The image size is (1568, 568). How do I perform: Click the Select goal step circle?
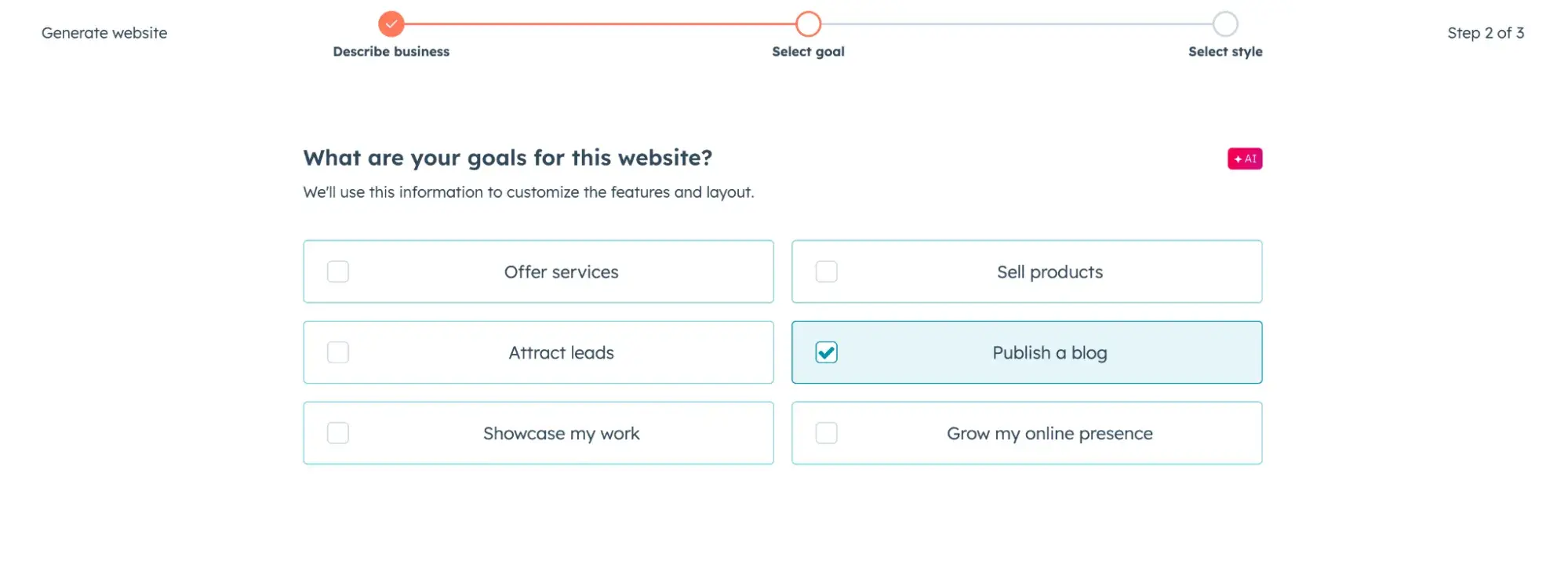(x=807, y=24)
